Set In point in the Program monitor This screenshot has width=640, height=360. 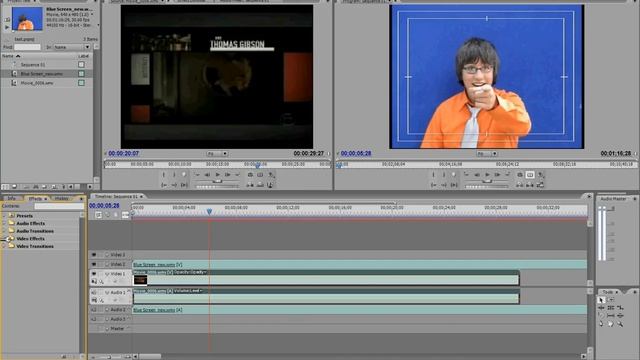coord(433,175)
